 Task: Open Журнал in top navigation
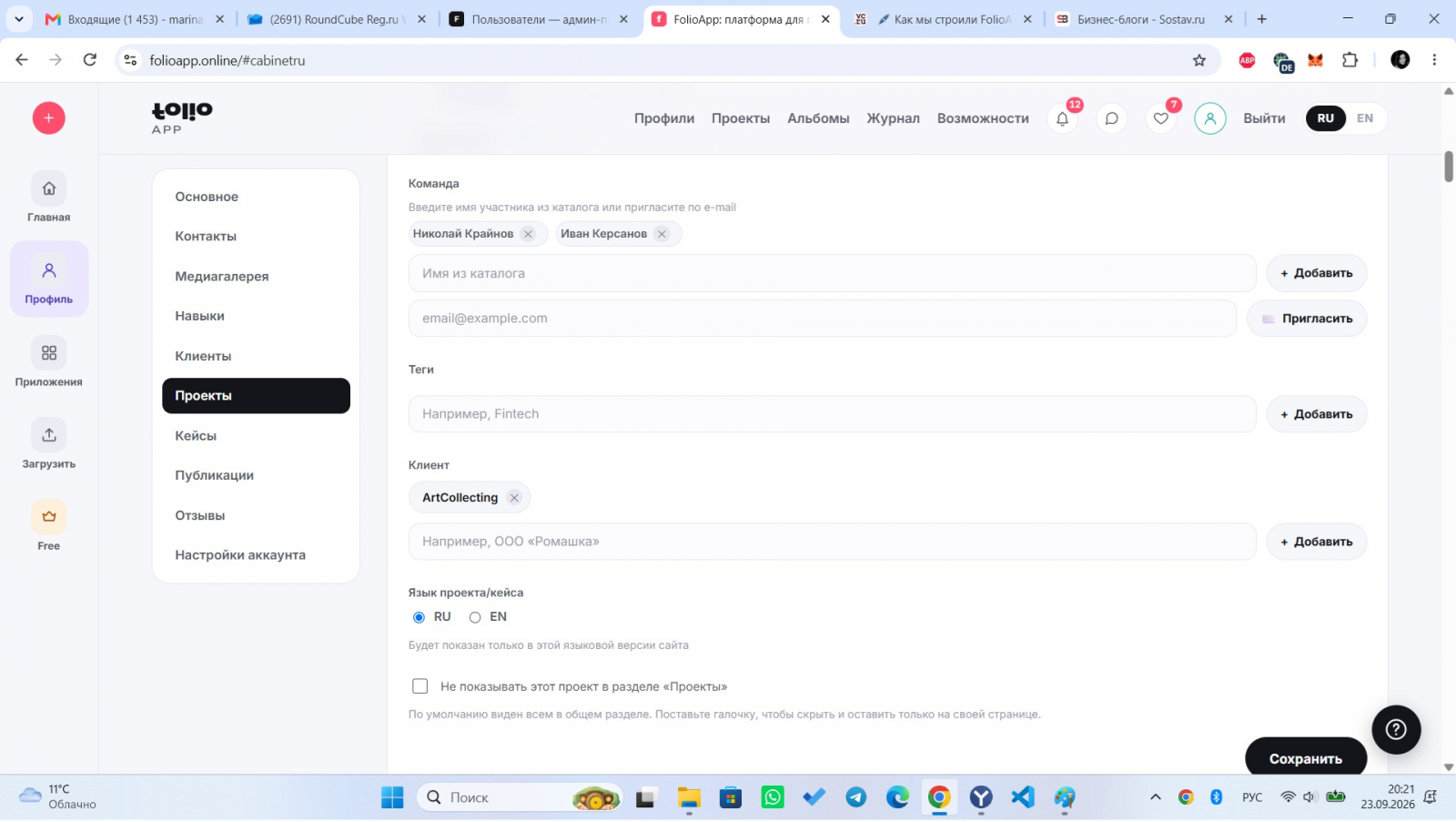893,118
